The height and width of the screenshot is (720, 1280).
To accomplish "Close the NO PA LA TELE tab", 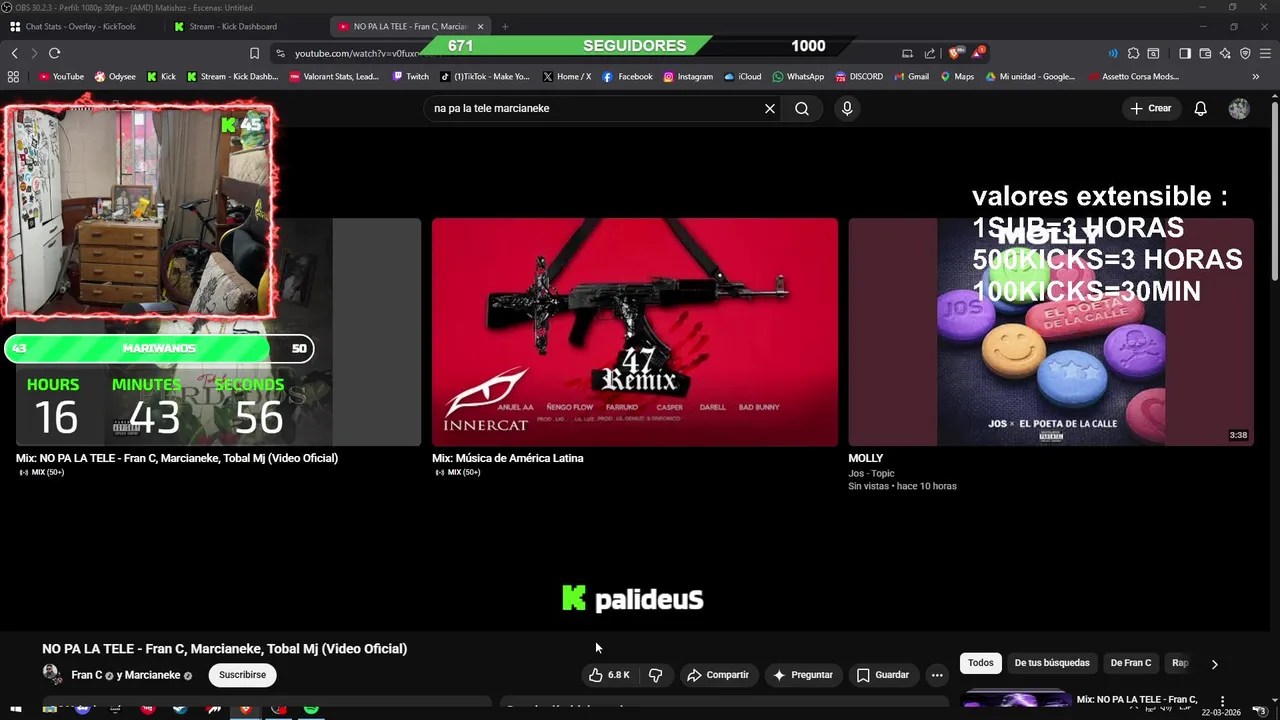I will pyautogui.click(x=480, y=26).
